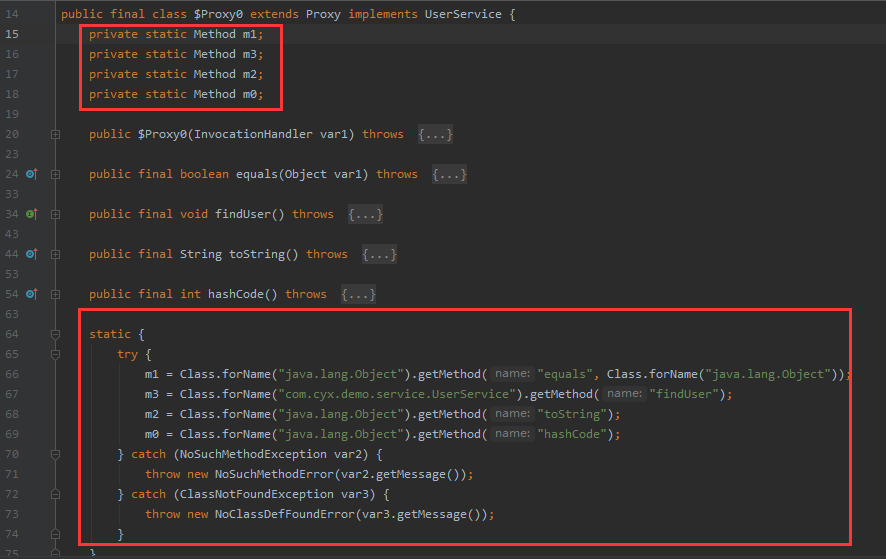The image size is (886, 559).
Task: Collapse the try block on line 65
Action: (x=56, y=354)
